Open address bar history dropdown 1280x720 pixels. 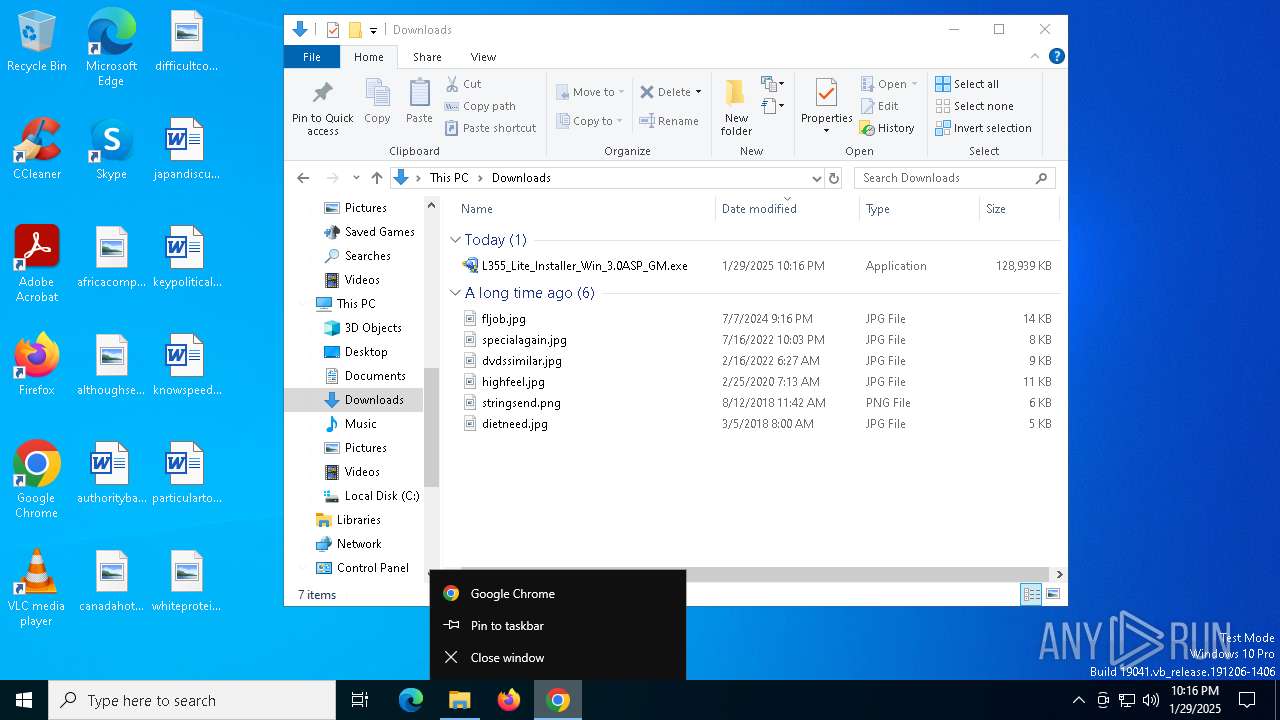click(x=816, y=178)
